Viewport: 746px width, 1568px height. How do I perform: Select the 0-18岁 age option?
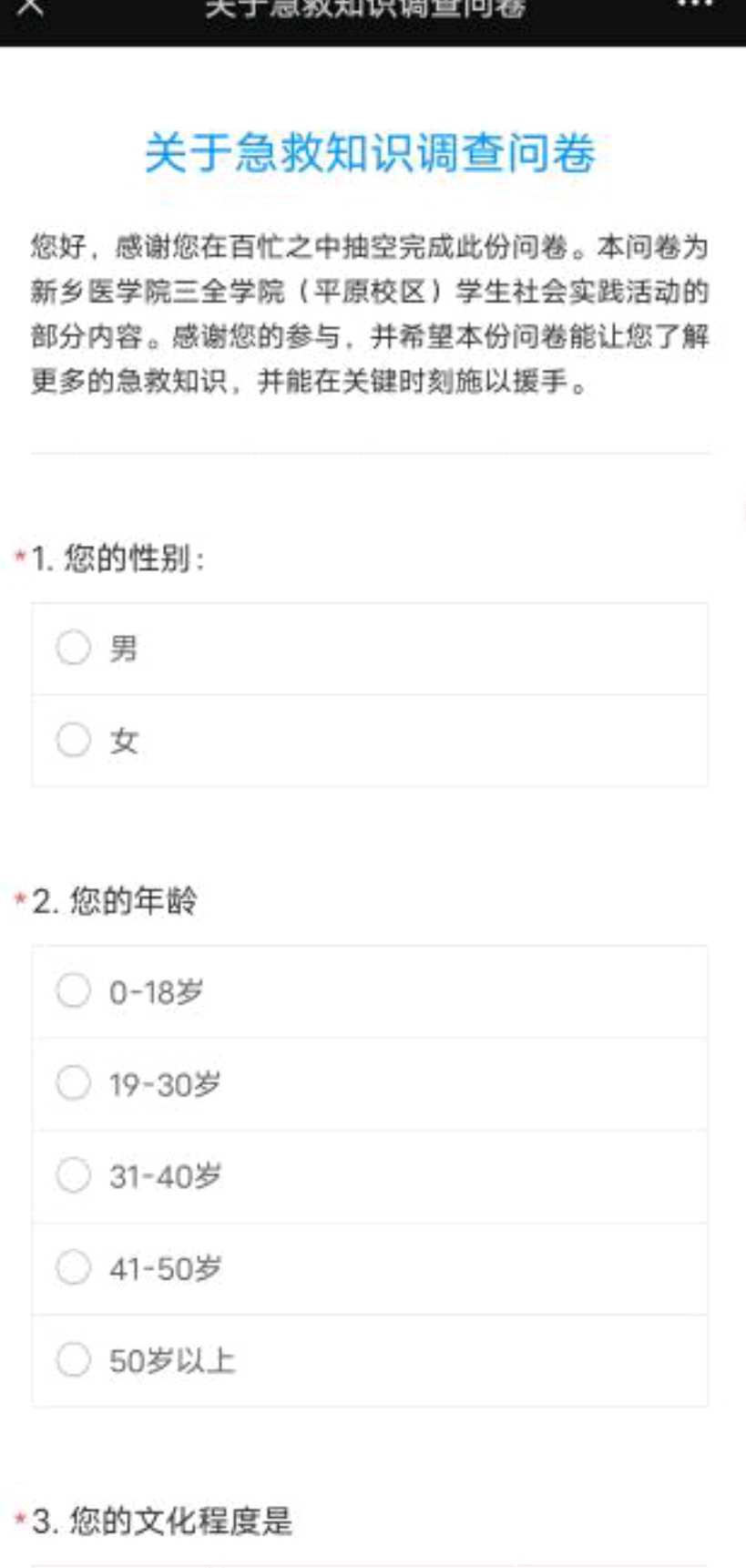pyautogui.click(x=74, y=991)
